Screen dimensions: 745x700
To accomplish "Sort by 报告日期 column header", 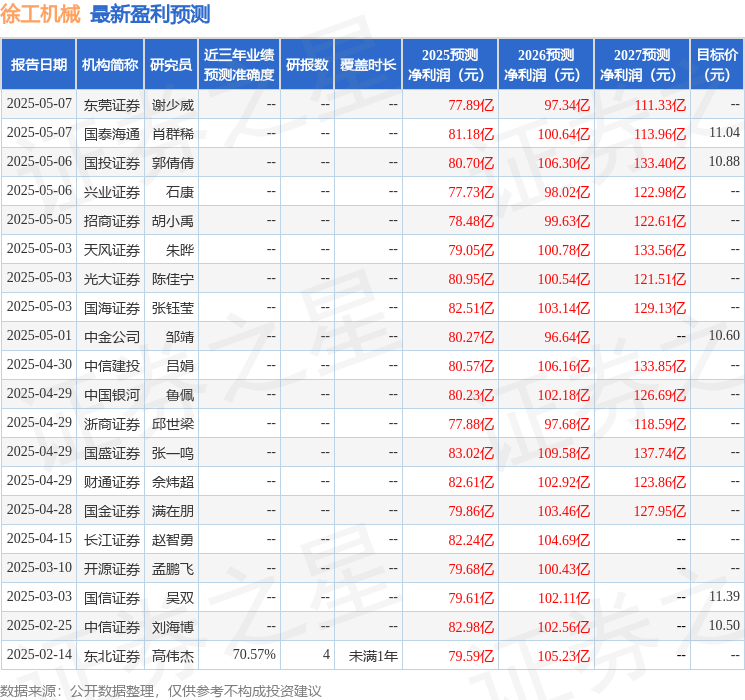I will point(38,65).
